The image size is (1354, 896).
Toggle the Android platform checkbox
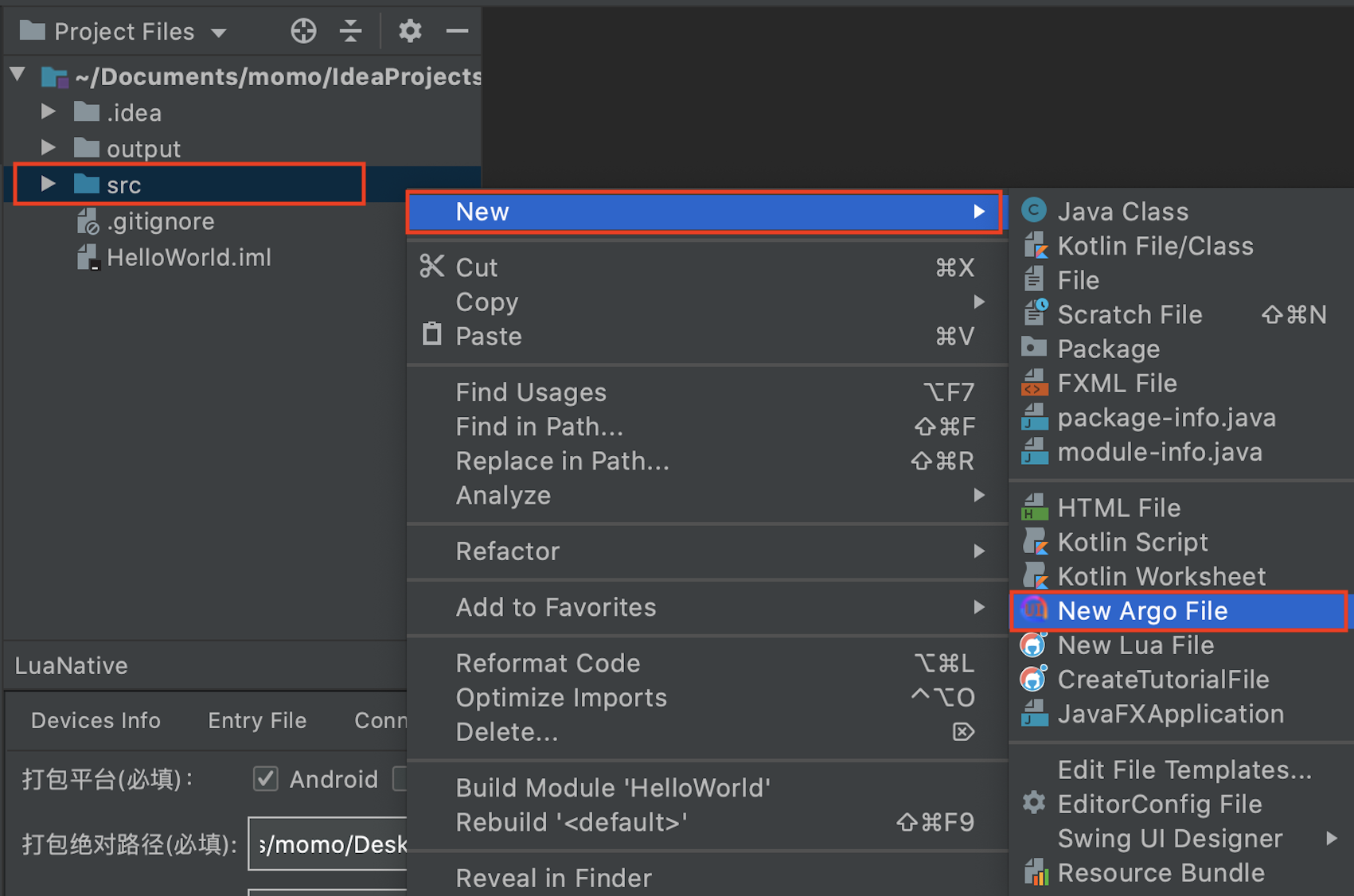(x=266, y=778)
